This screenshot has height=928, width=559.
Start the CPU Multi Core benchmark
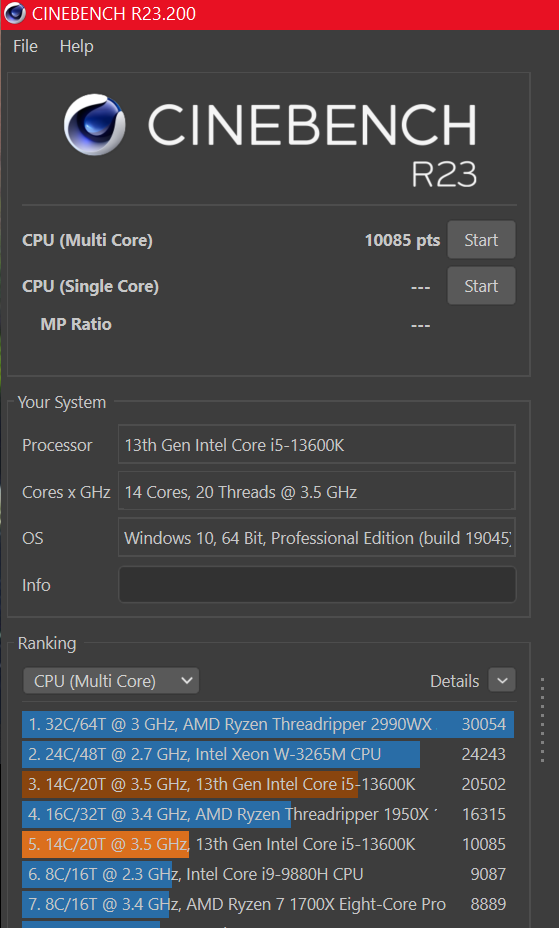(481, 240)
